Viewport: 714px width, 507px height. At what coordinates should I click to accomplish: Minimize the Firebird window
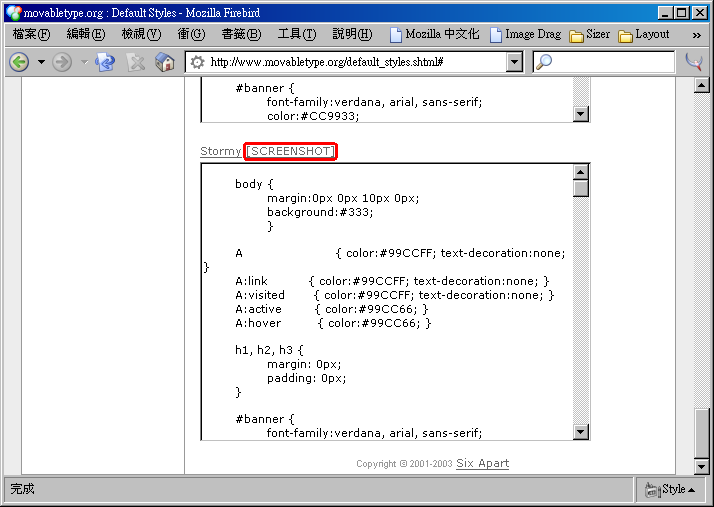(x=665, y=13)
